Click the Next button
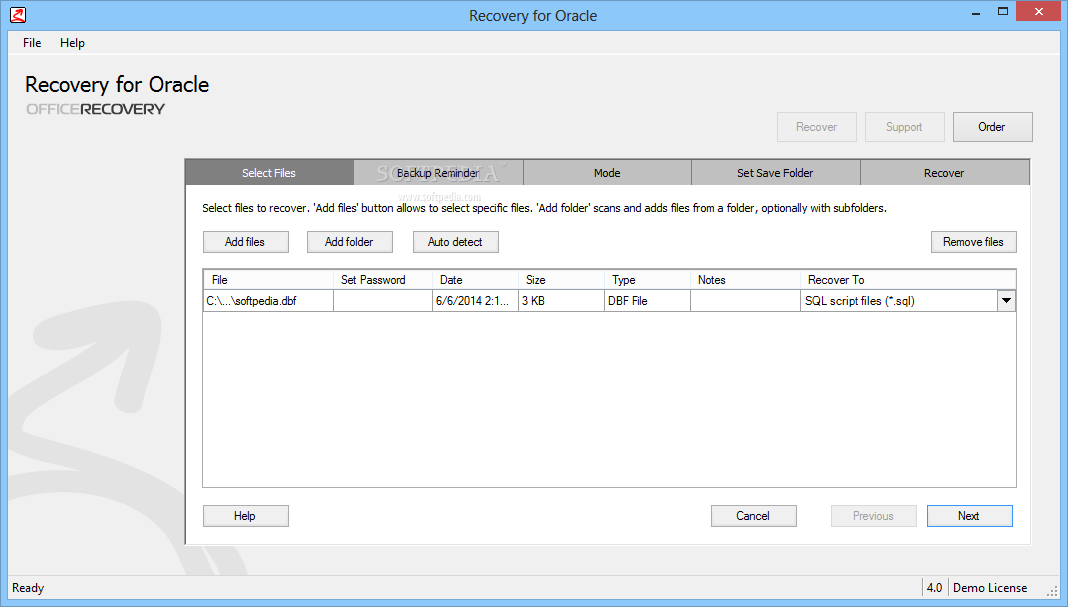1068x607 pixels. coord(969,516)
